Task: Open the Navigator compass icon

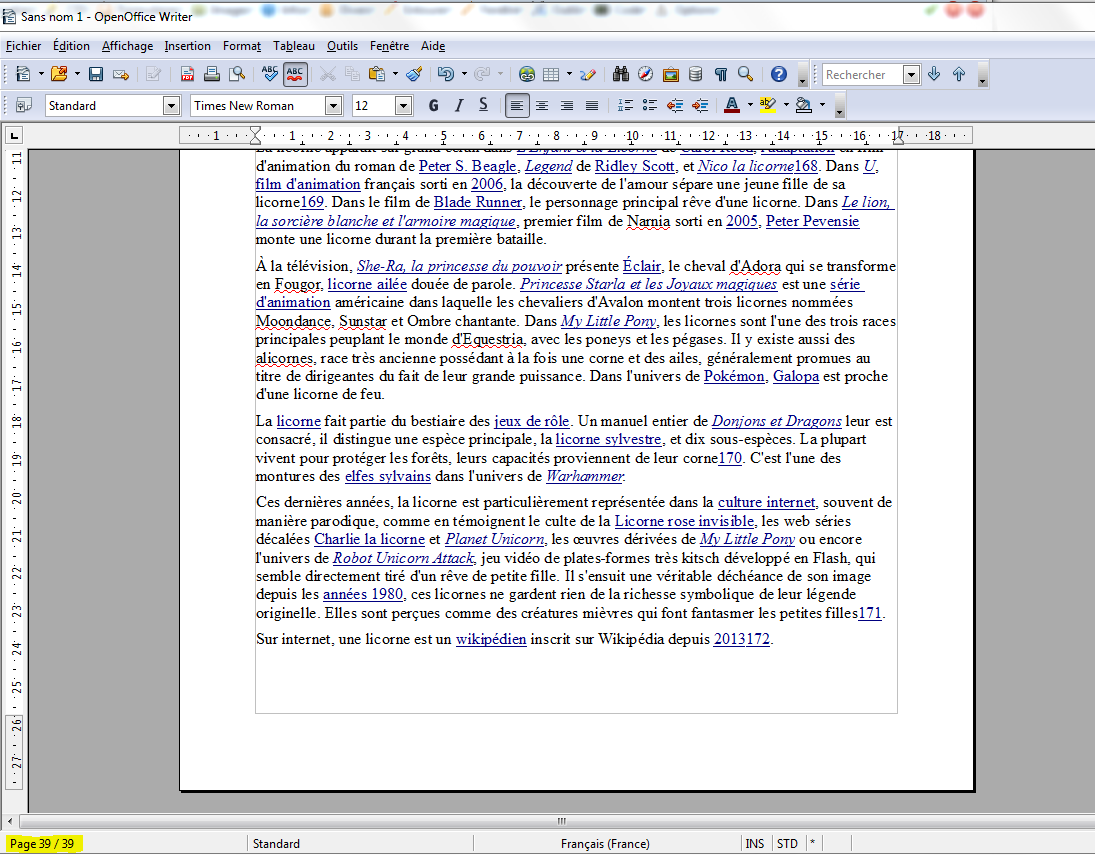Action: coord(645,74)
